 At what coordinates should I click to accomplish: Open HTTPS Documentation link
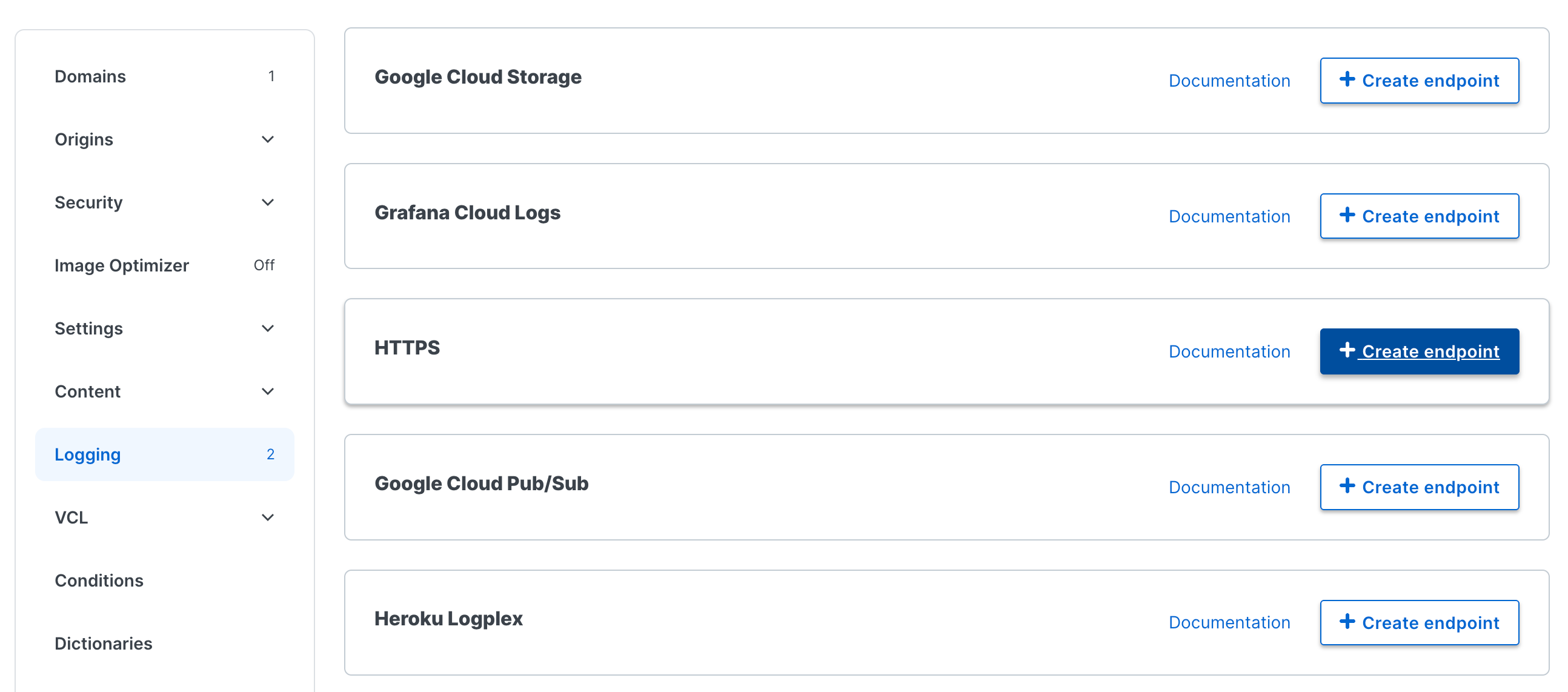(x=1229, y=351)
